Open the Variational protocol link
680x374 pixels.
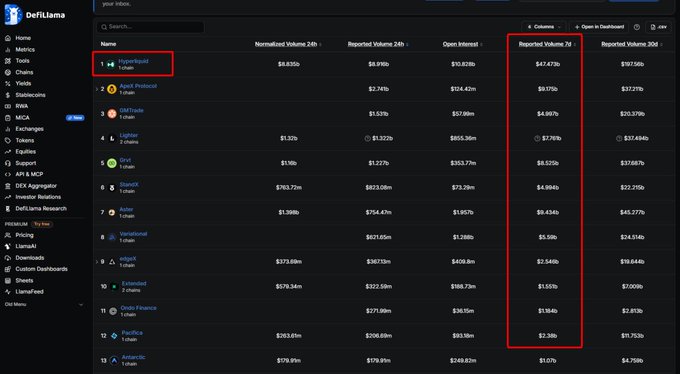coord(133,234)
